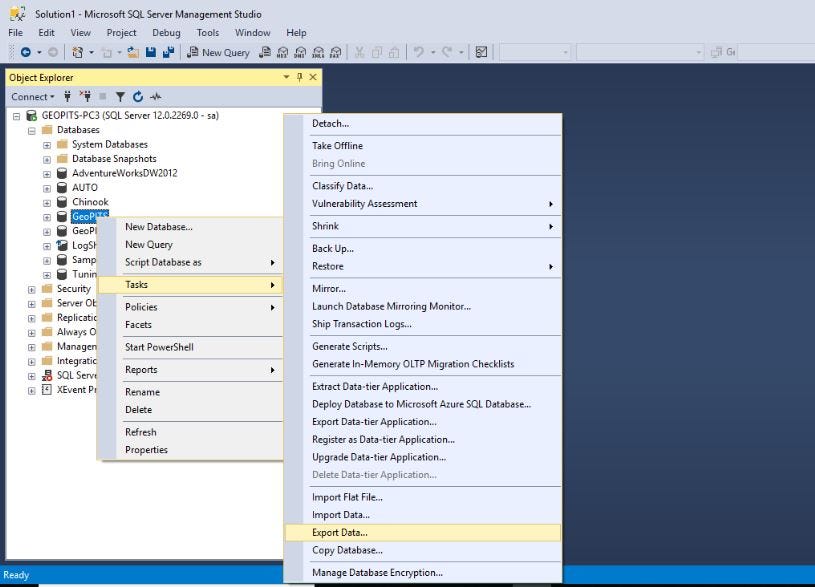Viewport: 815px width, 587px height.
Task: Expand the AdventureWorksDW2012 database node
Action: click(47, 174)
